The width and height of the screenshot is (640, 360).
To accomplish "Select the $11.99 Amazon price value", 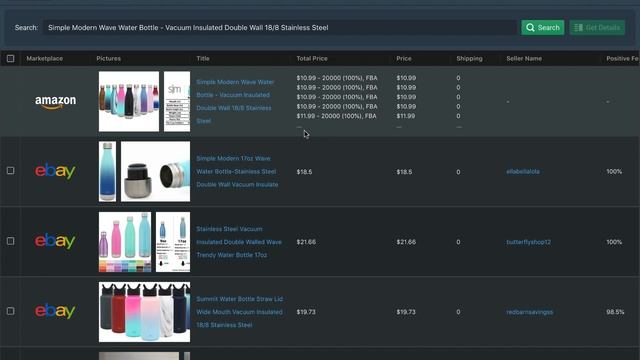I will 406,116.
